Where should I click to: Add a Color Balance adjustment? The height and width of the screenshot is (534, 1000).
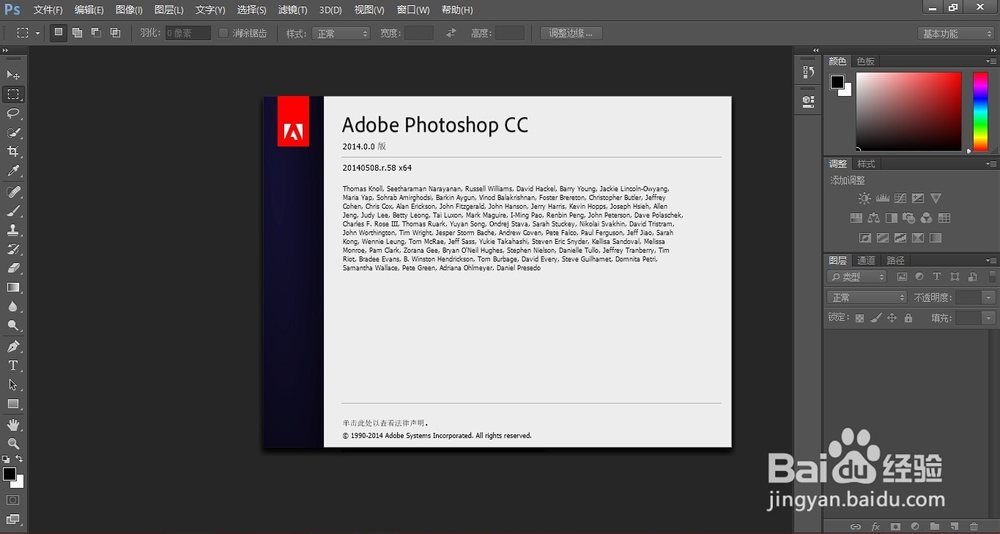(874, 218)
